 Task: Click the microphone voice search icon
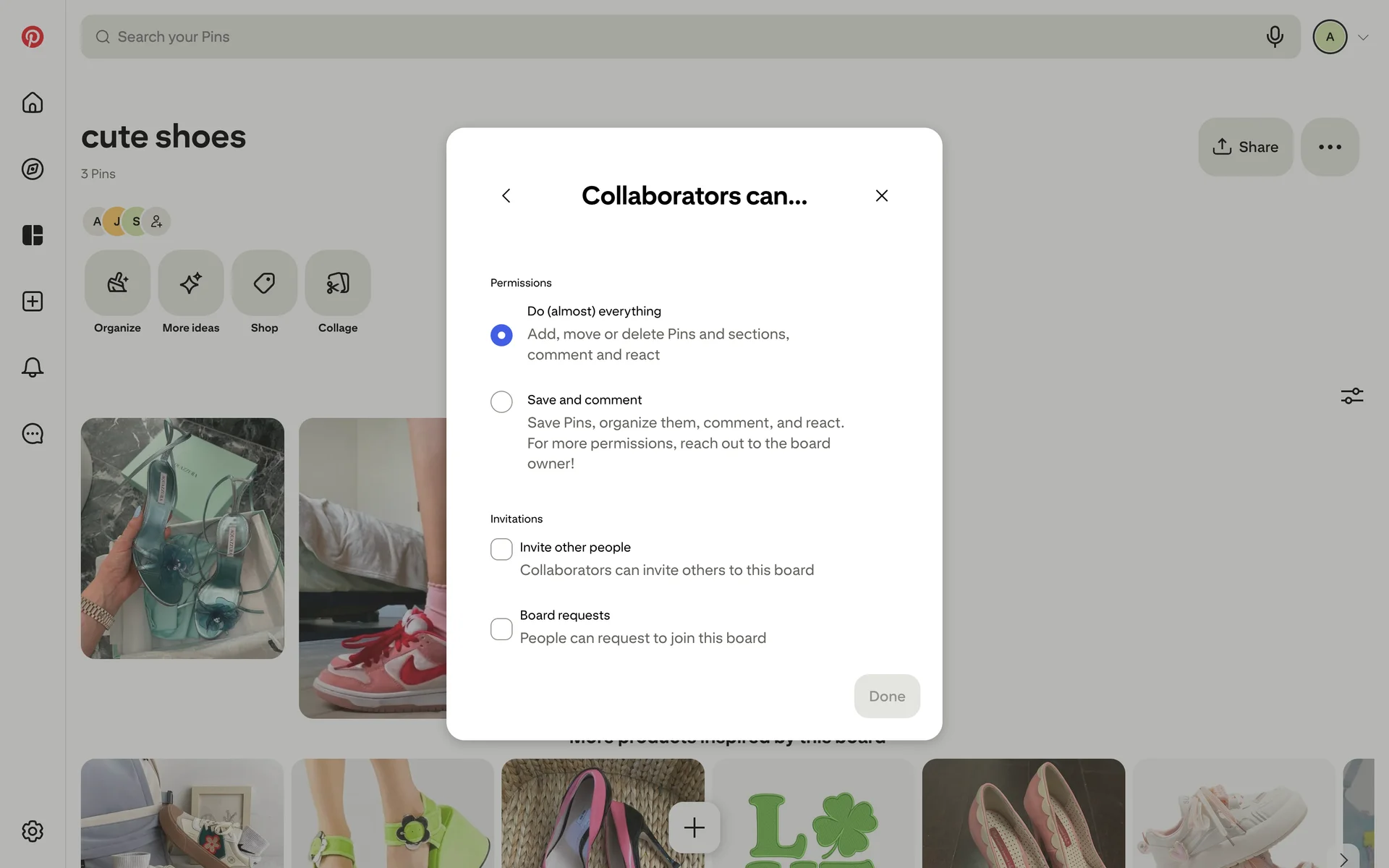pos(1275,37)
